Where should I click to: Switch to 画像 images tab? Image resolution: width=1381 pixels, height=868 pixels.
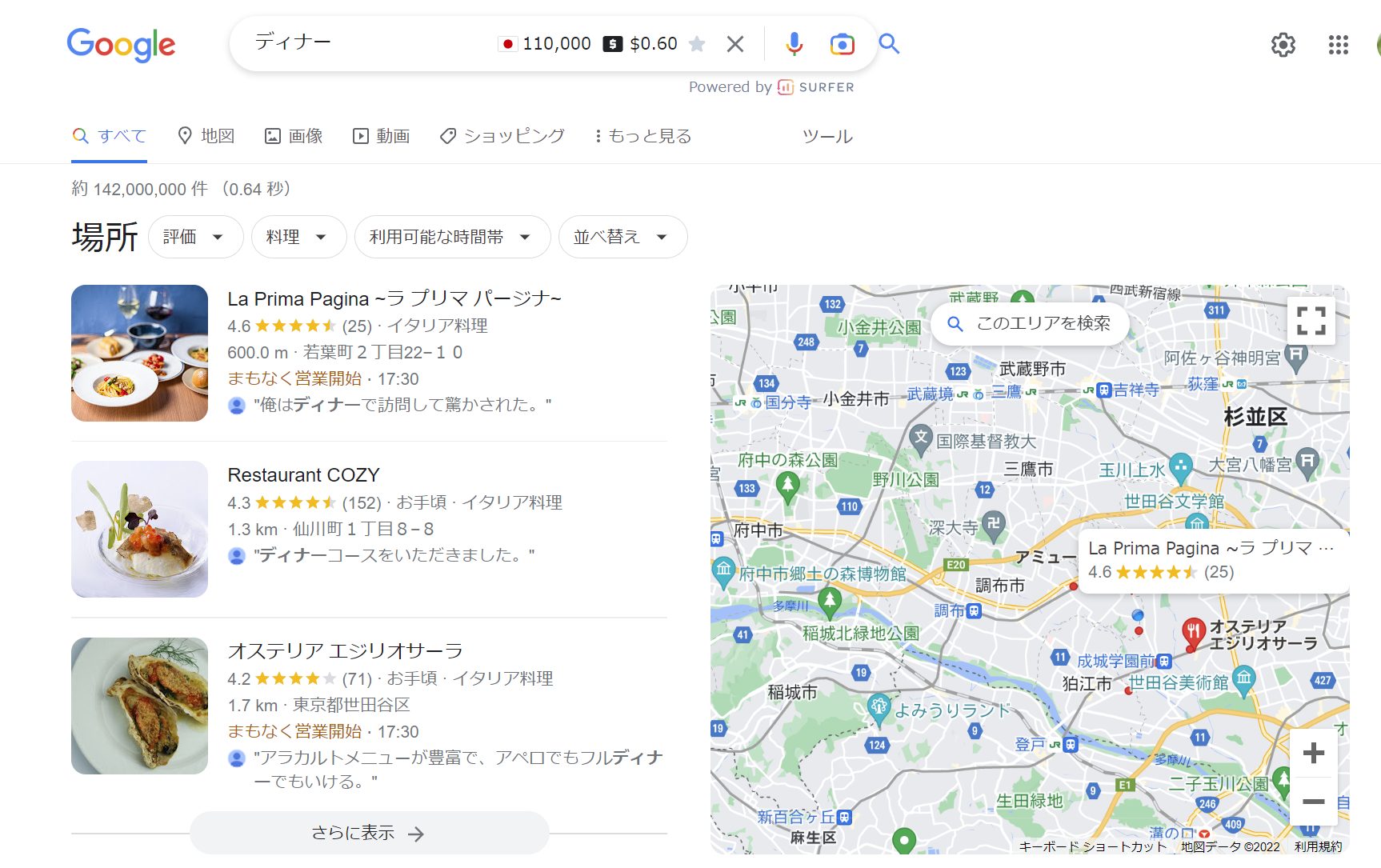(294, 136)
